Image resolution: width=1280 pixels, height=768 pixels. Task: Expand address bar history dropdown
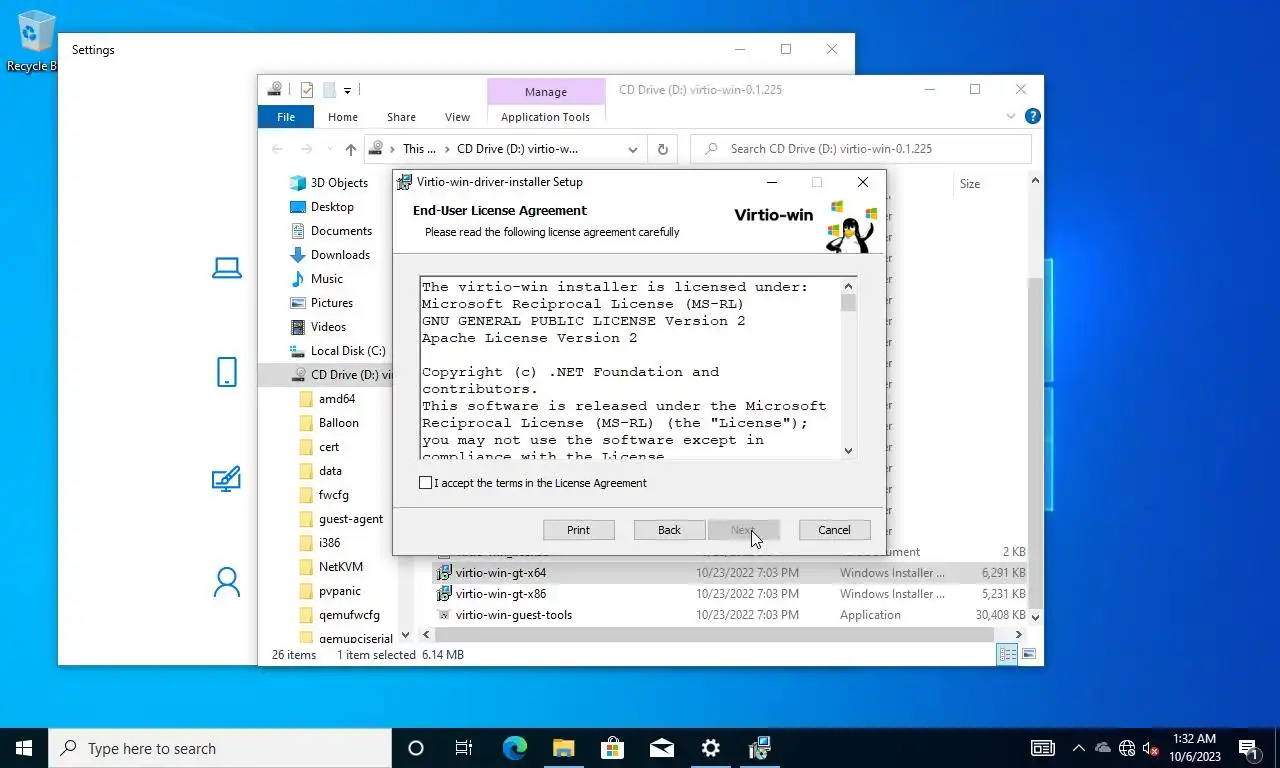633,149
